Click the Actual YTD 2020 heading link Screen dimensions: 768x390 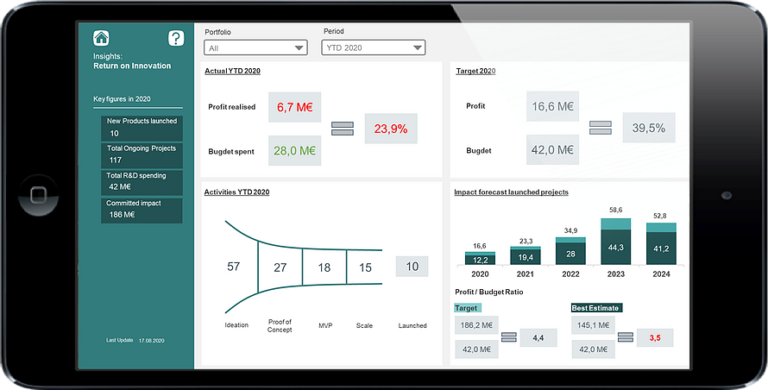(x=232, y=71)
